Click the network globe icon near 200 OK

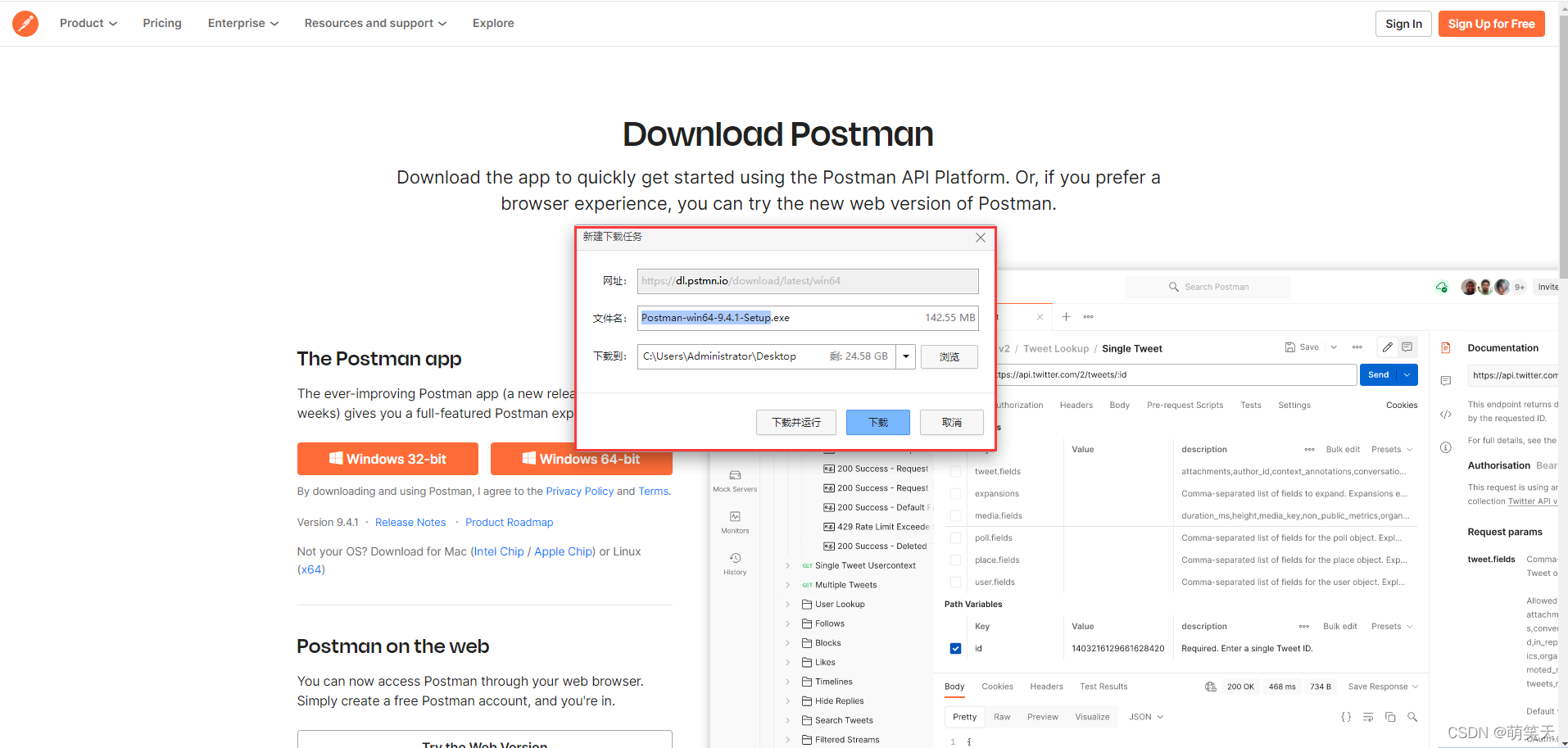tap(1211, 687)
